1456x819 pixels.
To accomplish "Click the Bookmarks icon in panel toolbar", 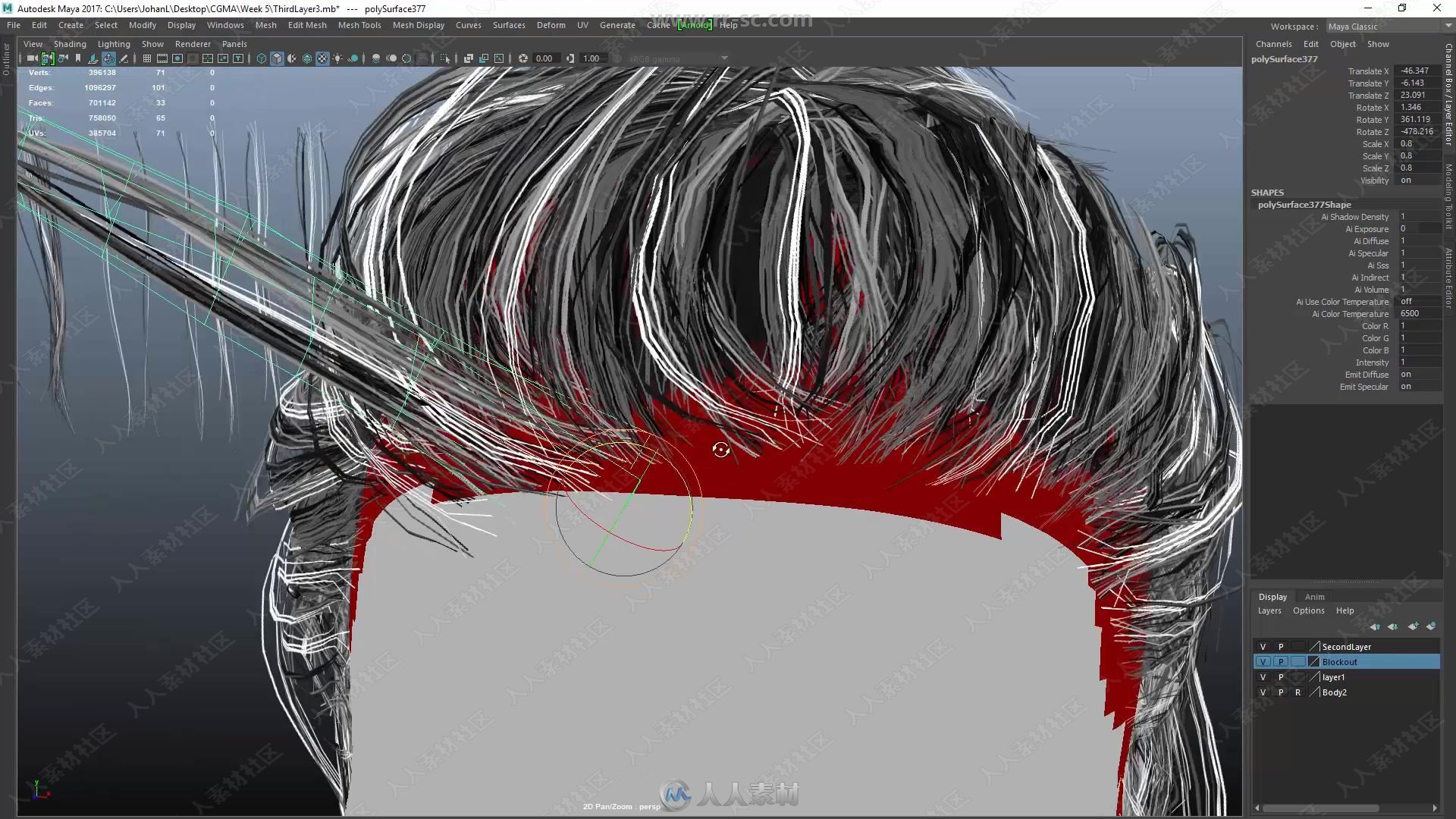I will pos(78,58).
